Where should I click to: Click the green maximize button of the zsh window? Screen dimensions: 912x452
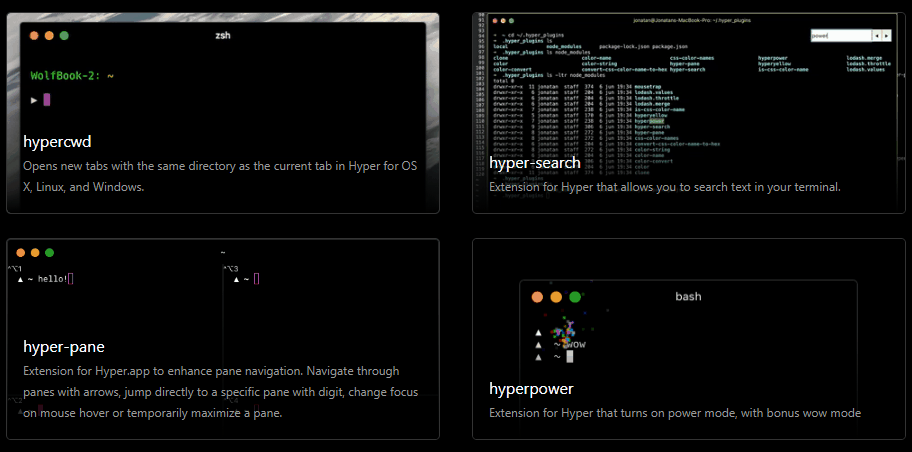(x=64, y=35)
